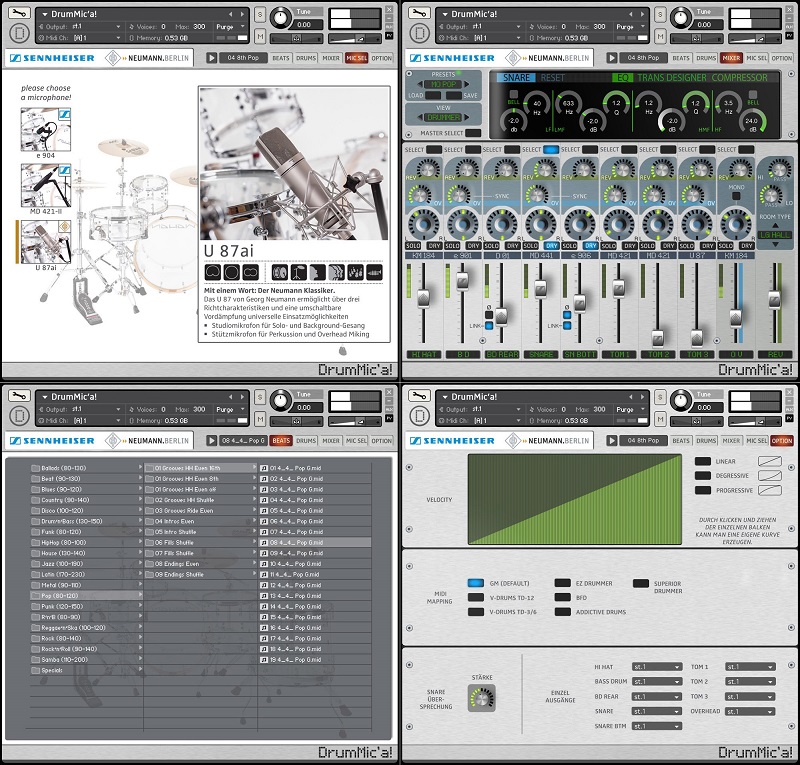Select GM (DEFAULT) MIDI mapping

point(476,583)
